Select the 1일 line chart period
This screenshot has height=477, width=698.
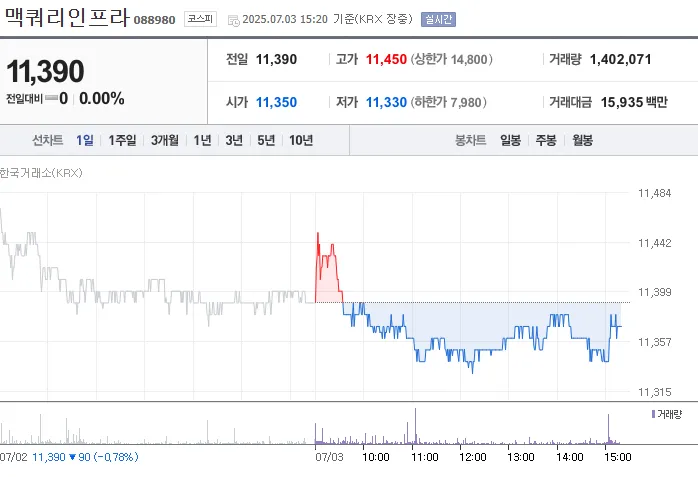pos(85,141)
